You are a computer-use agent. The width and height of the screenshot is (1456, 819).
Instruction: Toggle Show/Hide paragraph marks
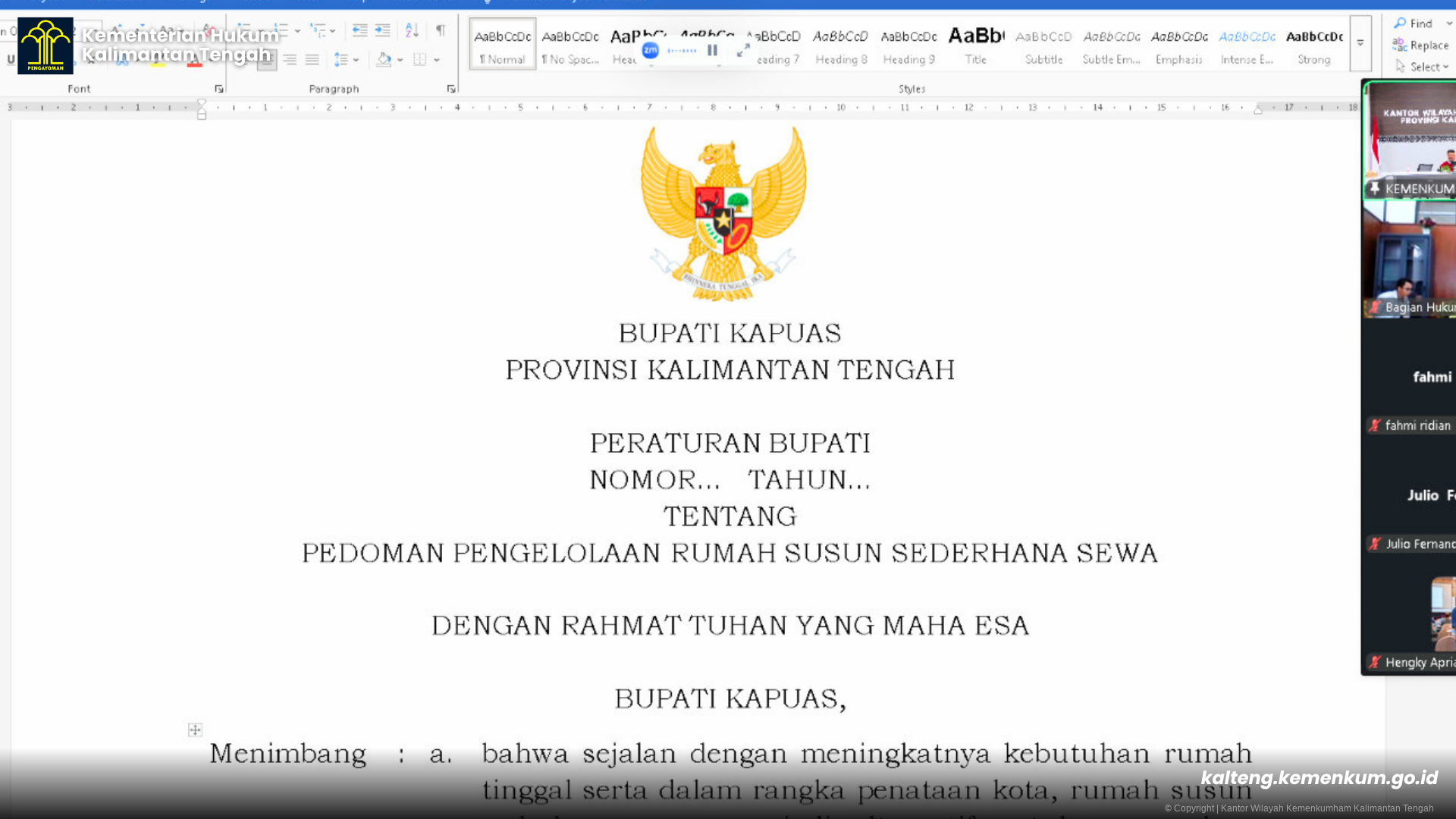pyautogui.click(x=441, y=30)
